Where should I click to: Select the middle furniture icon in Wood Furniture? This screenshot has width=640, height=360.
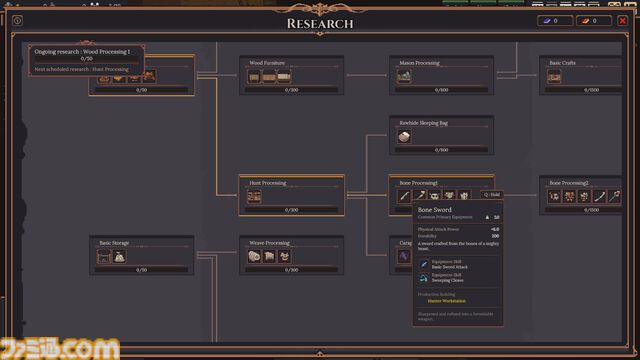(269, 76)
